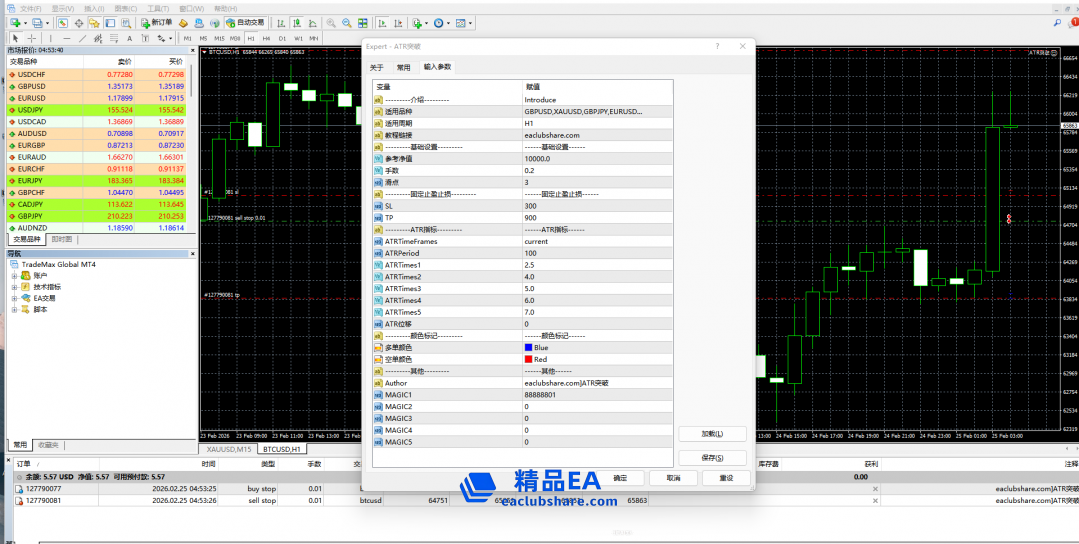Switch chart to M15 timeframe
The image size is (1079, 544).
click(x=219, y=38)
